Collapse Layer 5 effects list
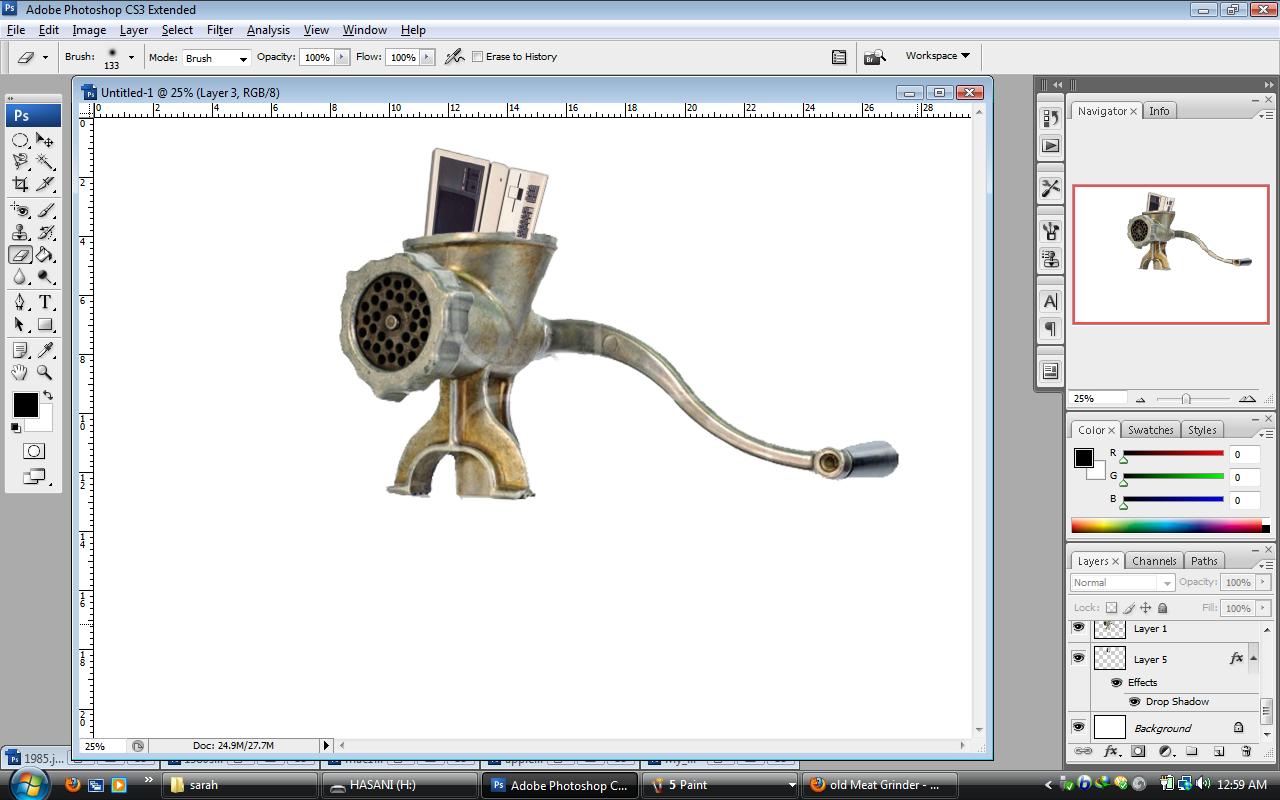The image size is (1280, 800). [1253, 658]
